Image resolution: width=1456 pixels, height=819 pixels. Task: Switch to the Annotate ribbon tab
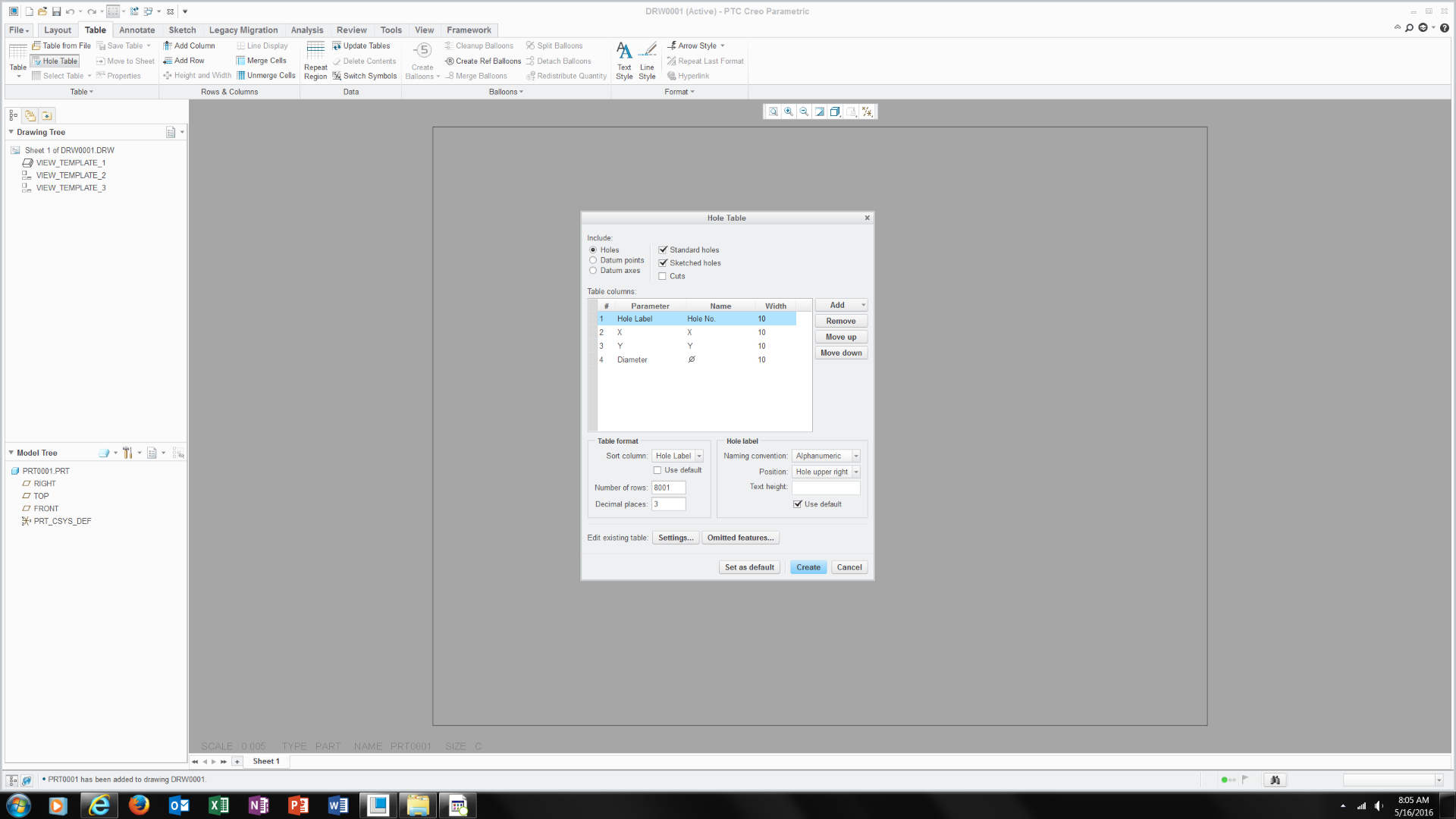(136, 30)
